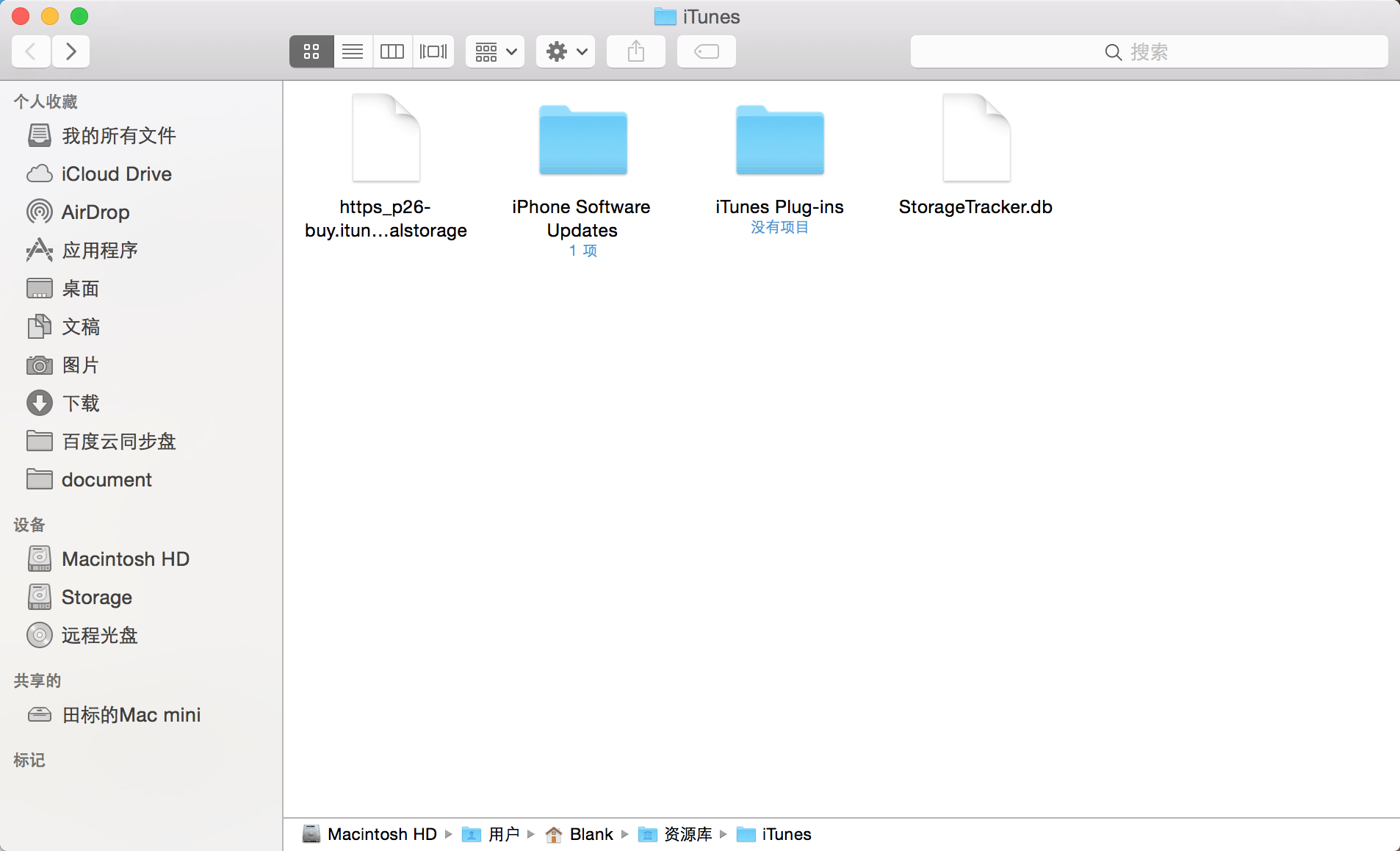This screenshot has width=1400, height=851.
Task: Click the iTunes Plug-ins name label
Action: point(779,207)
